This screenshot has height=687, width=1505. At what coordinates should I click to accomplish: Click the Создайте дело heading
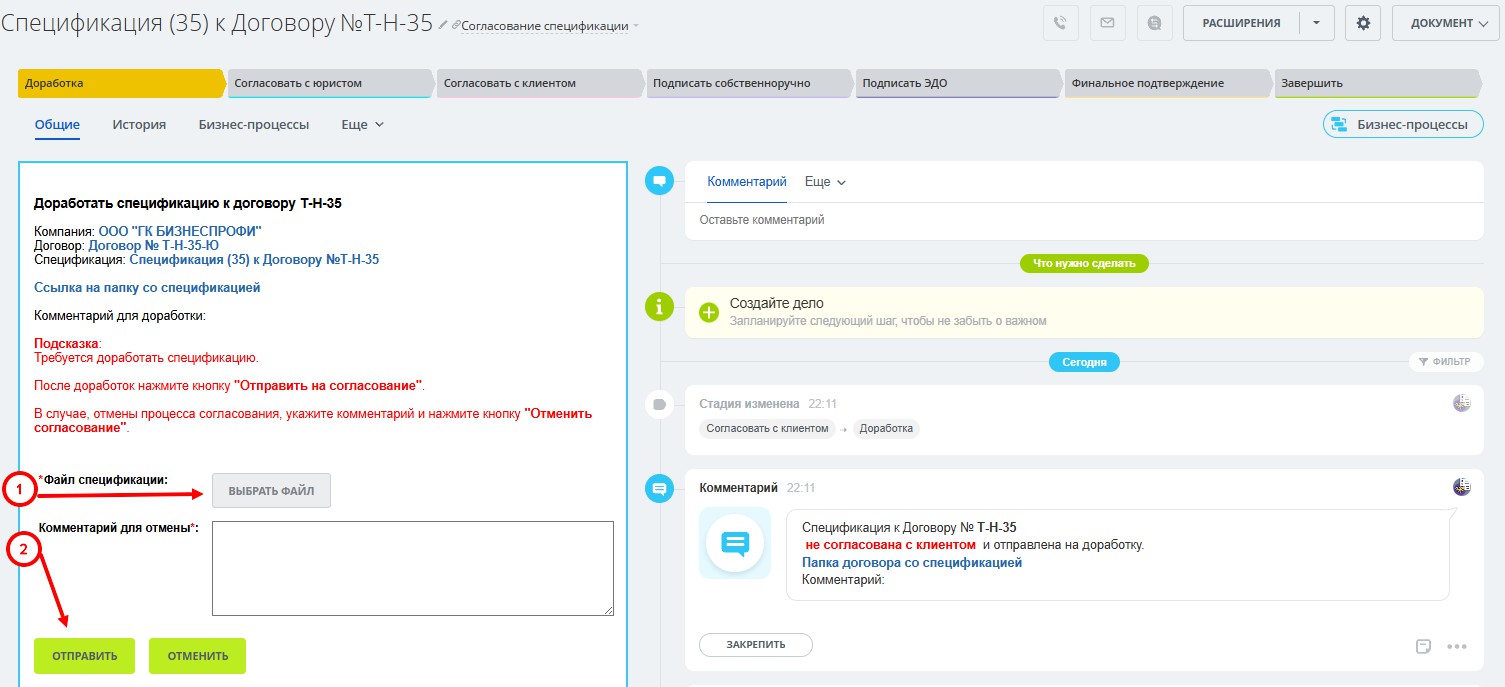(777, 303)
